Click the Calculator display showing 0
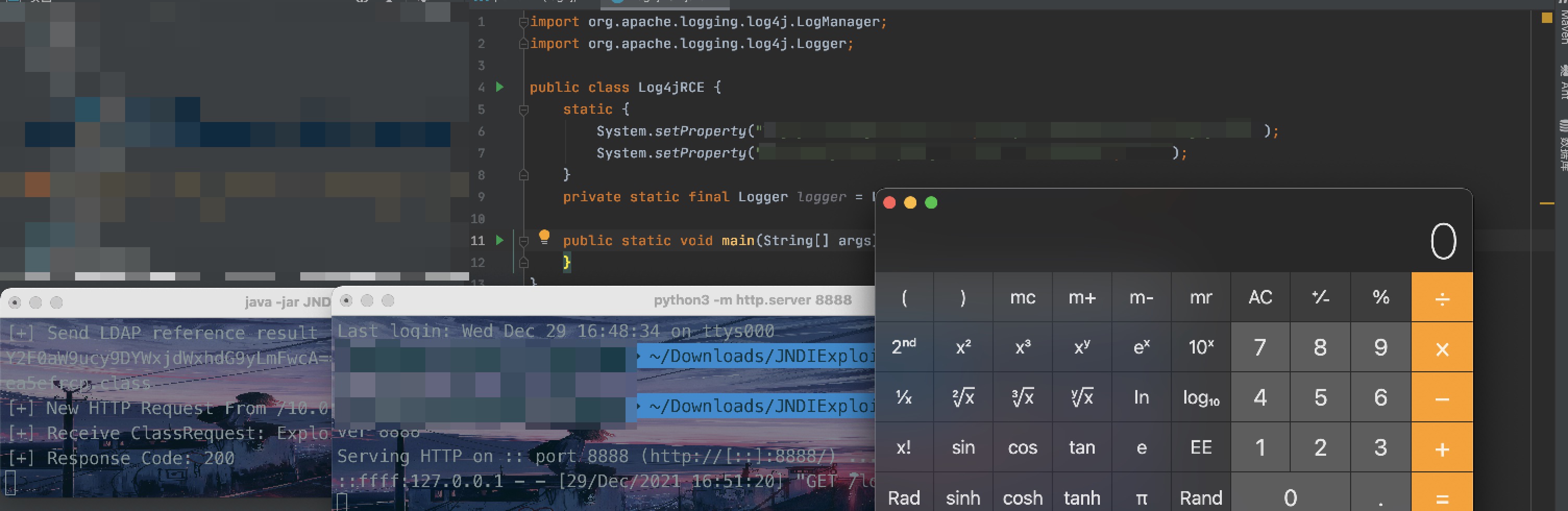 1443,241
